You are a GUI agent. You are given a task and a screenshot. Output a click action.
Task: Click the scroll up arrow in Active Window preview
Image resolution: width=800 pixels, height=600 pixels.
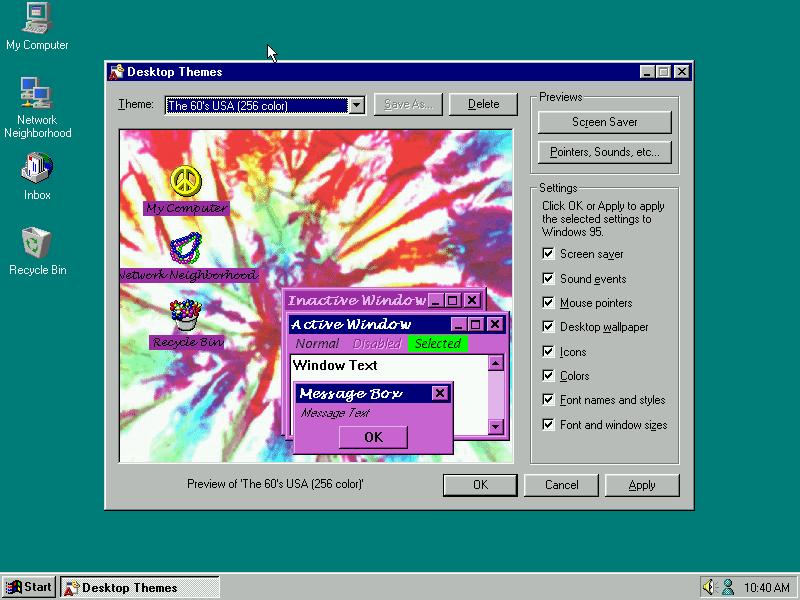tap(495, 363)
